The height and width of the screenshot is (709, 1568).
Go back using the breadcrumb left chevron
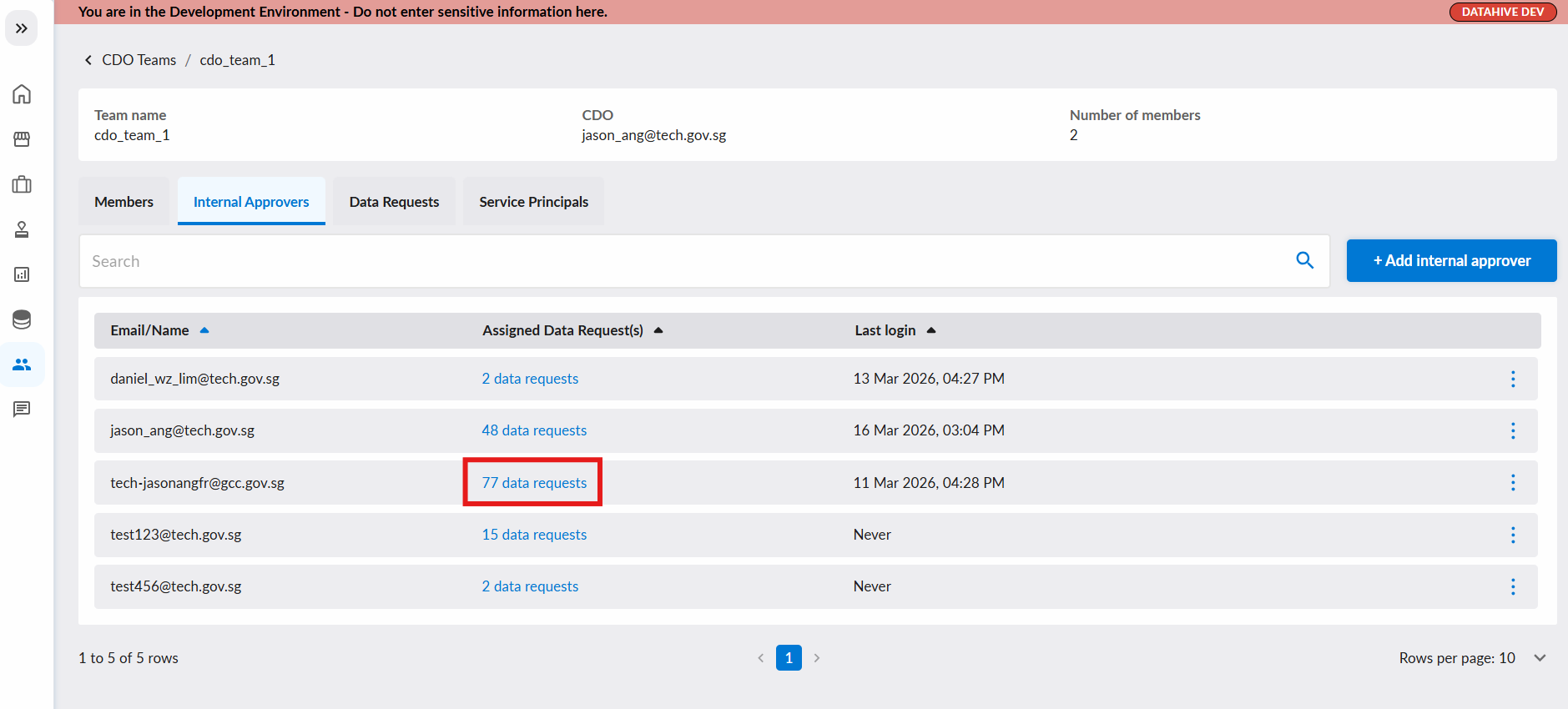(x=88, y=60)
